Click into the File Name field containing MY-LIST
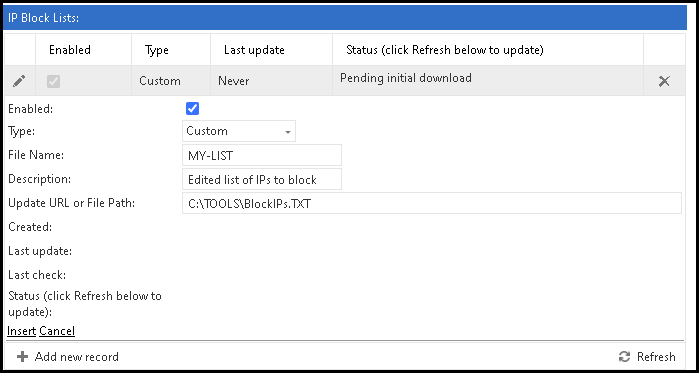The width and height of the screenshot is (699, 373). click(x=262, y=156)
